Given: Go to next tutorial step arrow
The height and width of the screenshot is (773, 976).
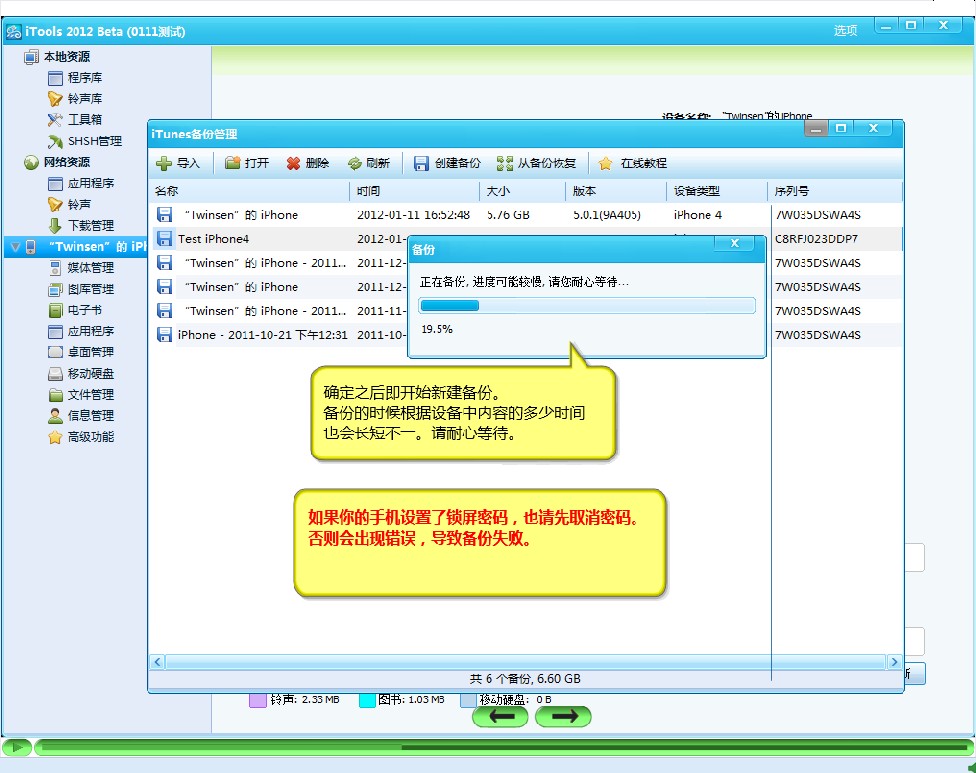Looking at the screenshot, I should (x=563, y=716).
